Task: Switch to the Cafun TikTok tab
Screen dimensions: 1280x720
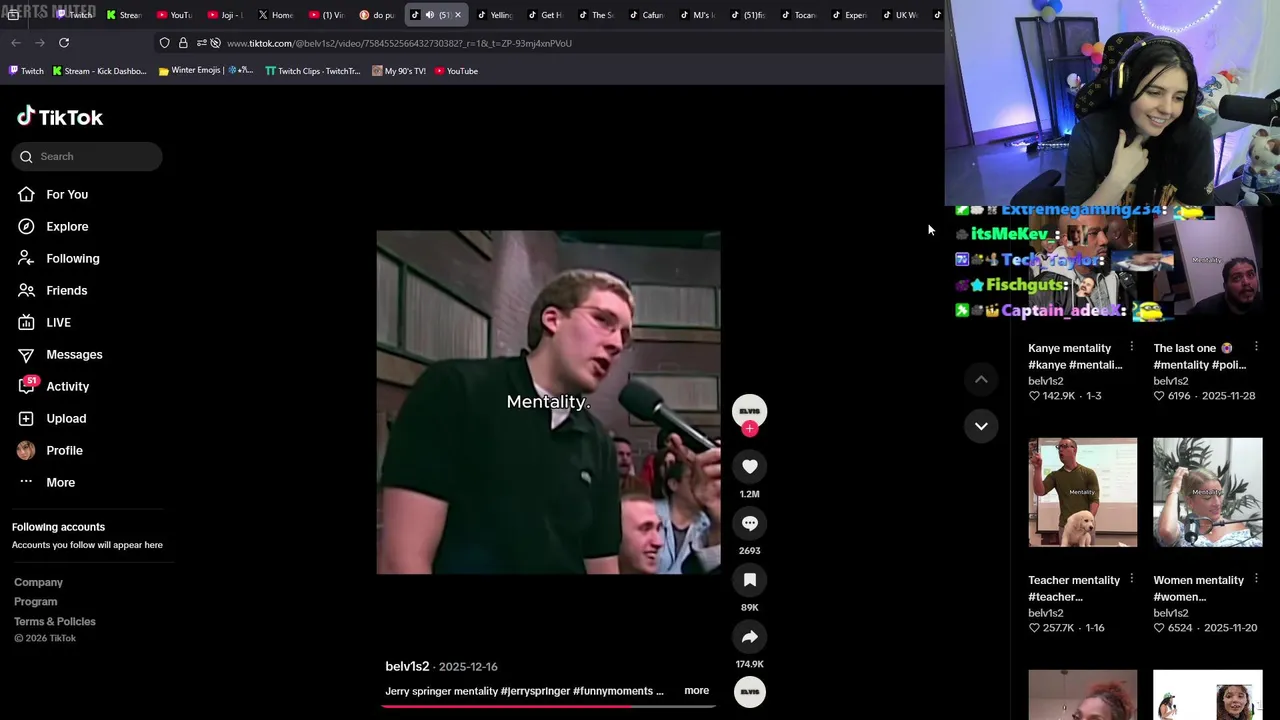Action: (x=647, y=15)
